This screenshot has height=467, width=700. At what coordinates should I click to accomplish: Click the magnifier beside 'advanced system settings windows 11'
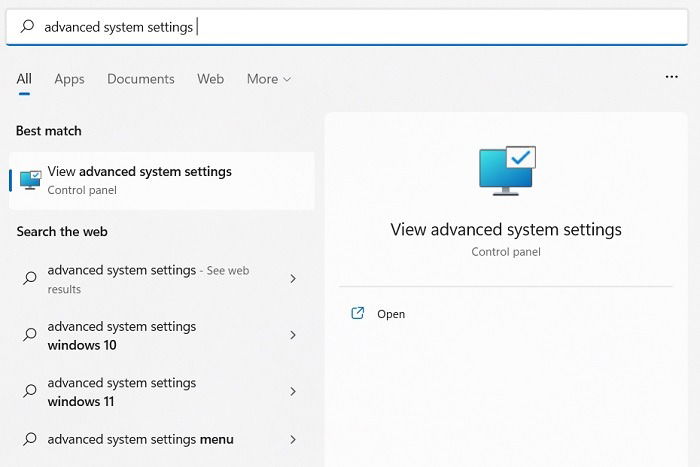pos(30,391)
